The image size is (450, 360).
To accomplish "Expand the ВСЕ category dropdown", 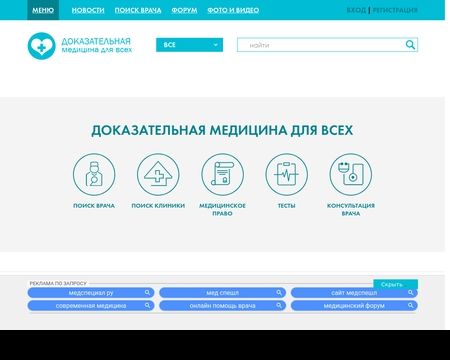I will pos(189,45).
